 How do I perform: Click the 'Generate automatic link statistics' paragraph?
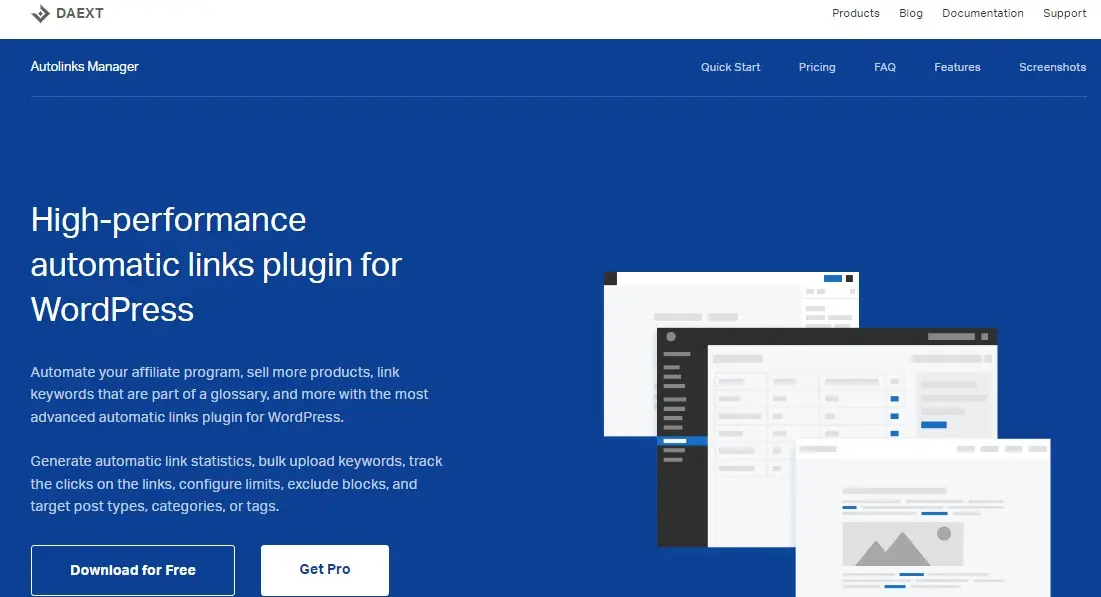point(237,484)
